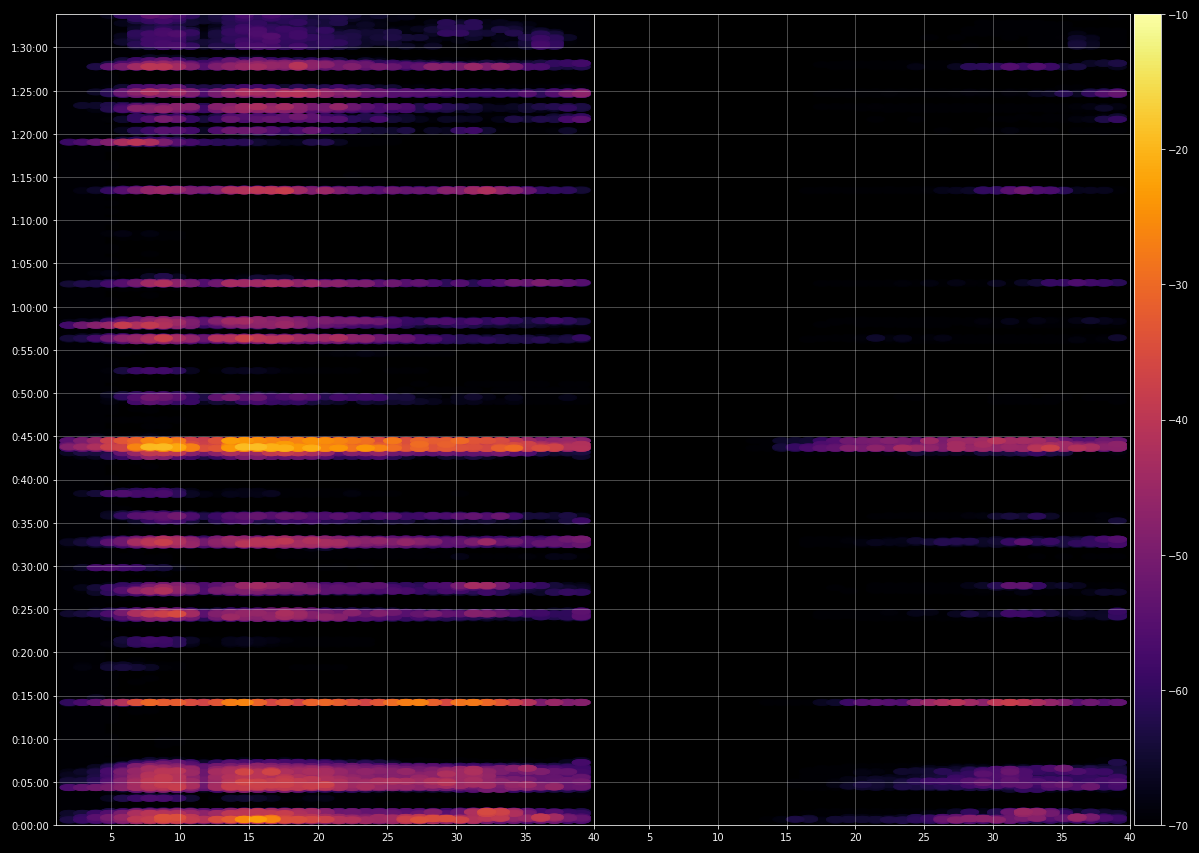Select the 0:55:00 time label
Viewport: 1199px width, 853px height.
tap(30, 351)
